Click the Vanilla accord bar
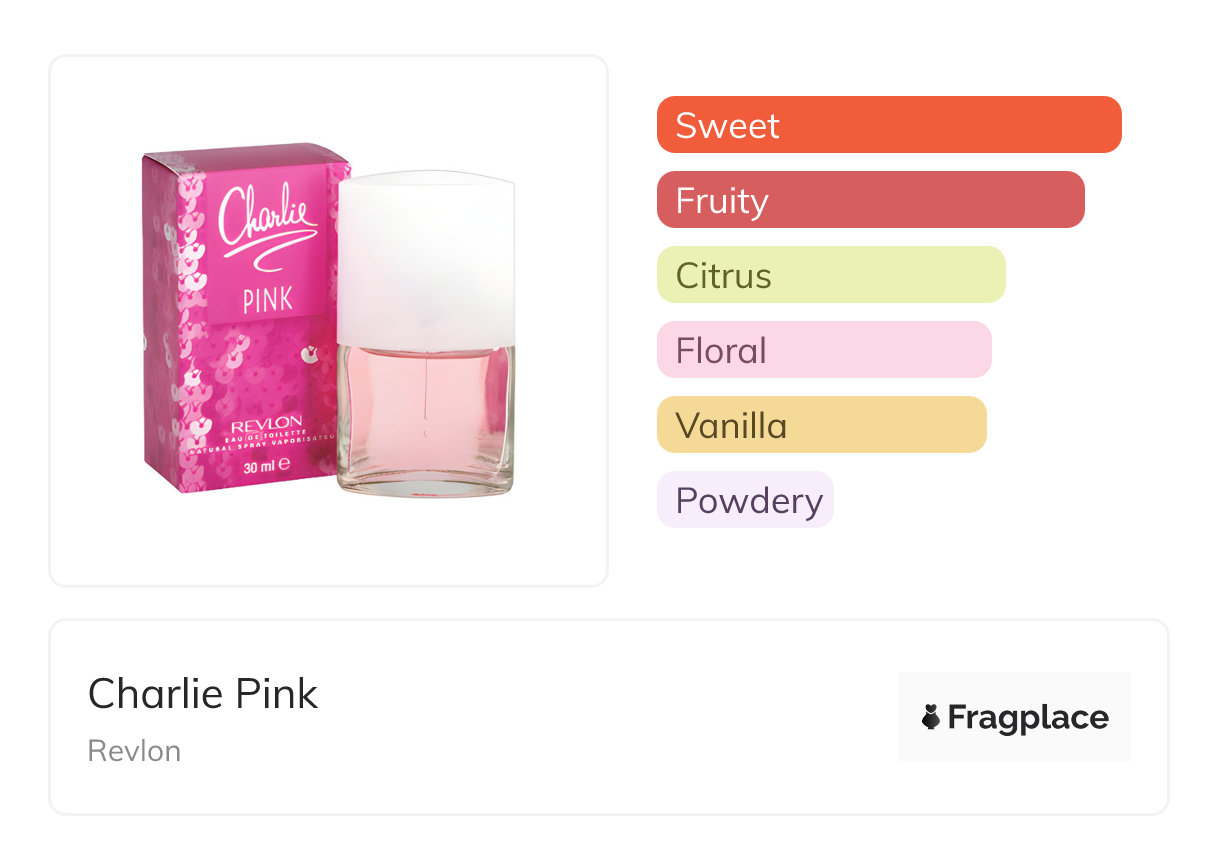This screenshot has height=864, width=1218. click(821, 425)
